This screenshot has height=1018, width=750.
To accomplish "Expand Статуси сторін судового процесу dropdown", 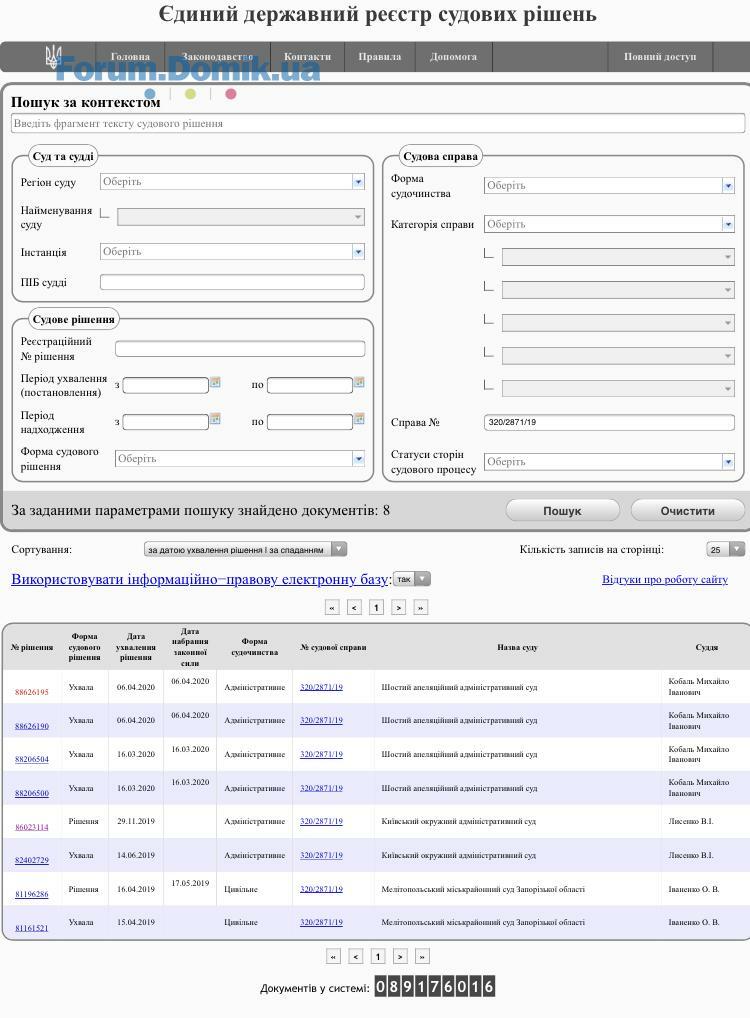I will [x=728, y=462].
